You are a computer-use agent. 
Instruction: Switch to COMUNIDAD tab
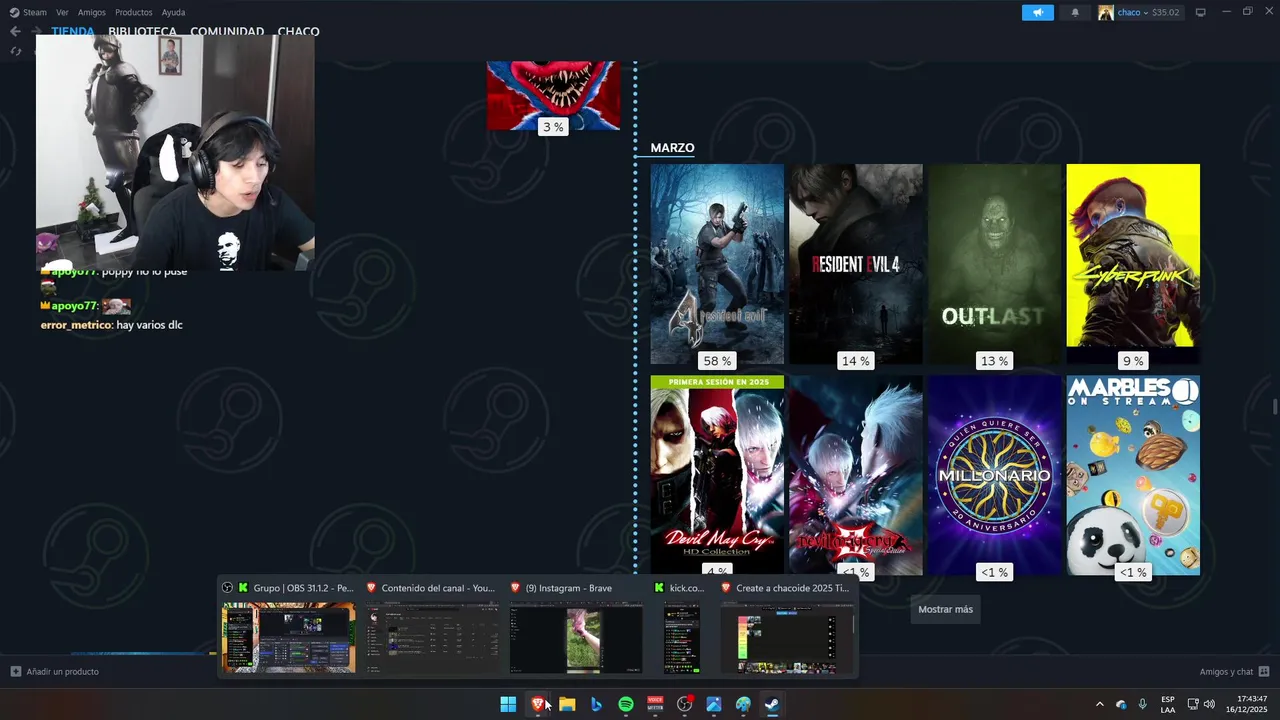[x=227, y=31]
